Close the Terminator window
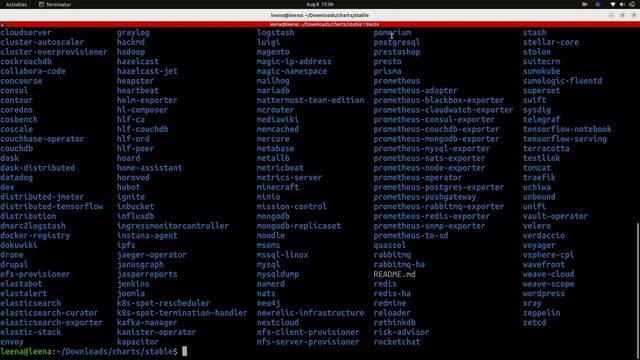 click(634, 15)
